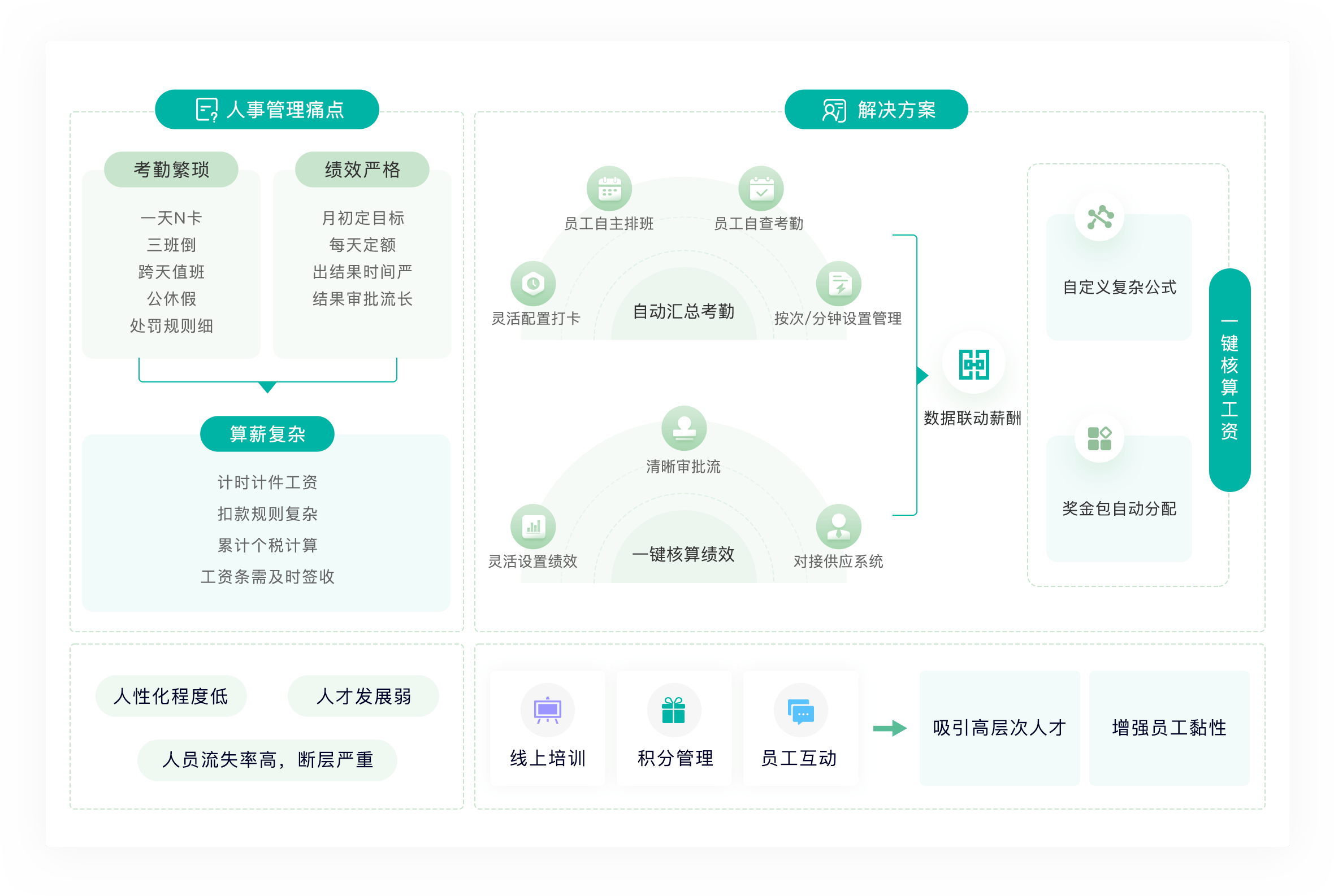Click the 线上培训 presentation board icon
1334x896 pixels.
tap(547, 710)
